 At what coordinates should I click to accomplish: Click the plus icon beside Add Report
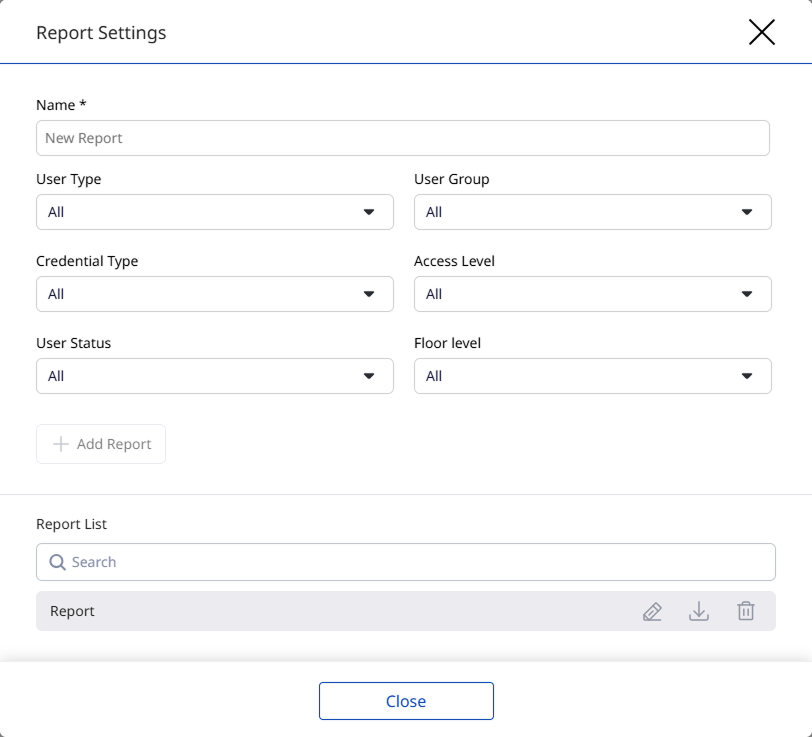(61, 444)
